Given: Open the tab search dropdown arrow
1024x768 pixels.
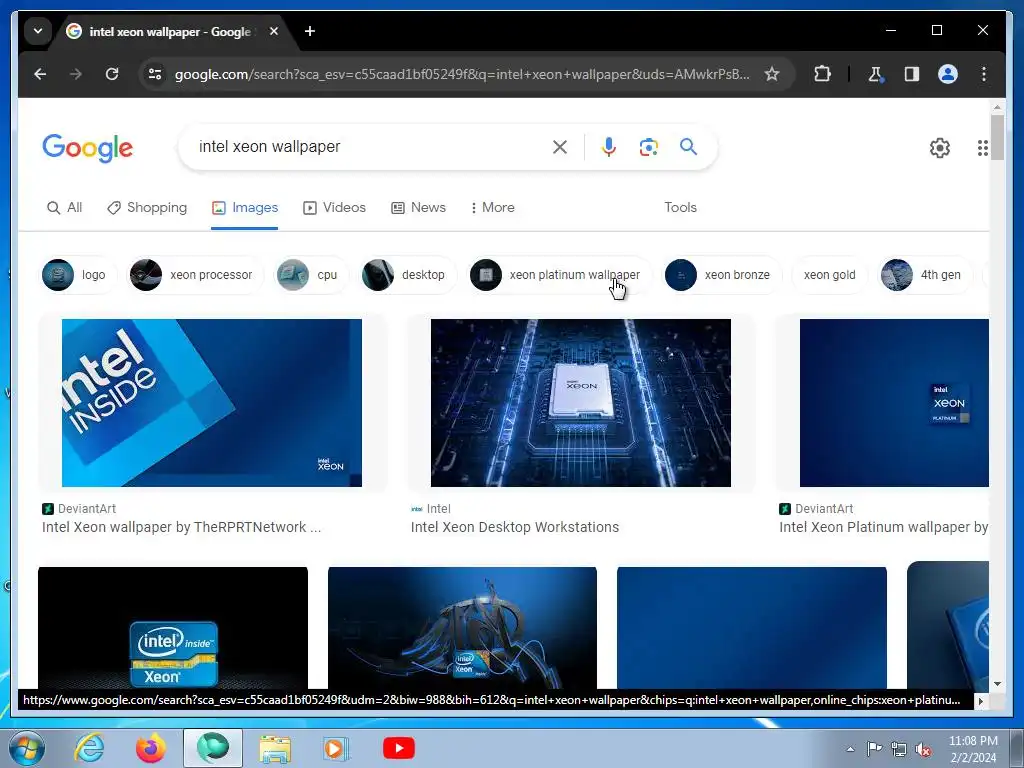Looking at the screenshot, I should (38, 31).
